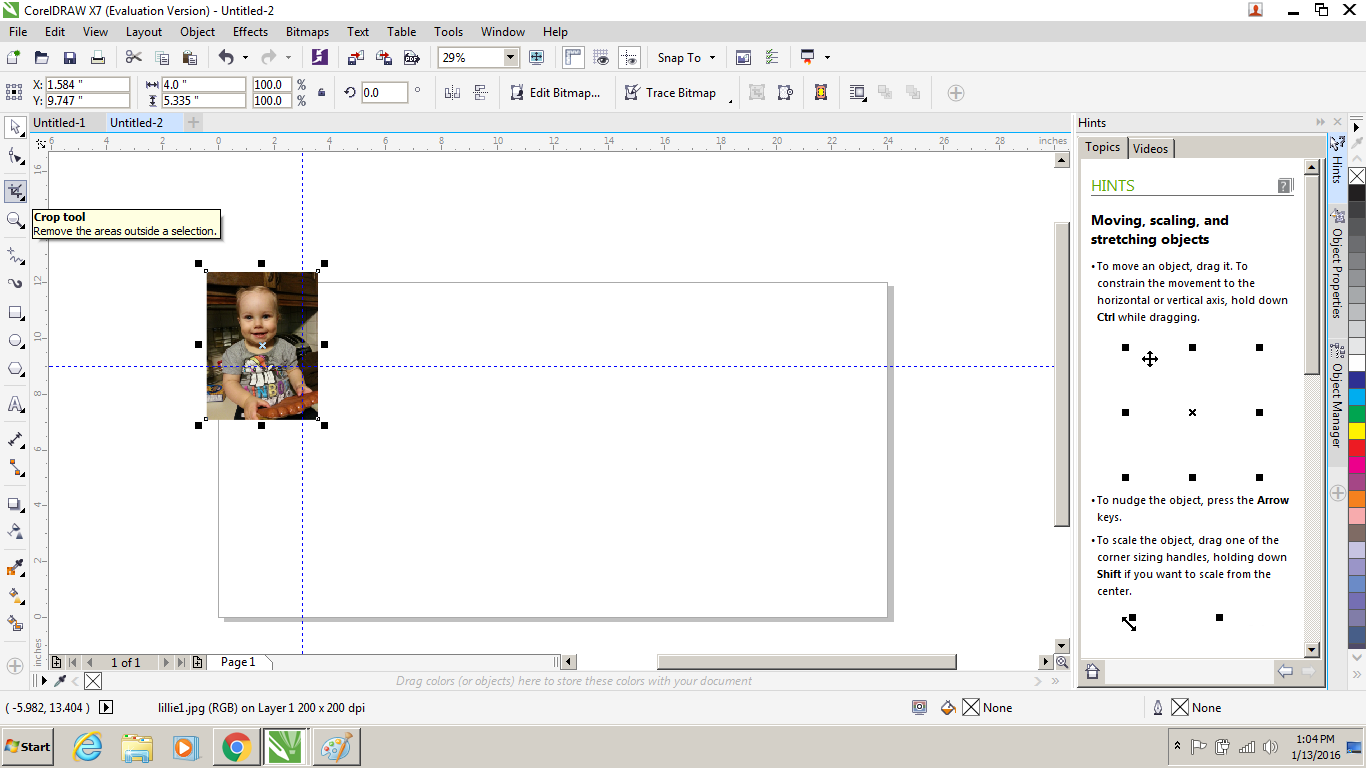Expand the Application Launcher dropdown
The image size is (1366, 768).
pyautogui.click(x=828, y=58)
